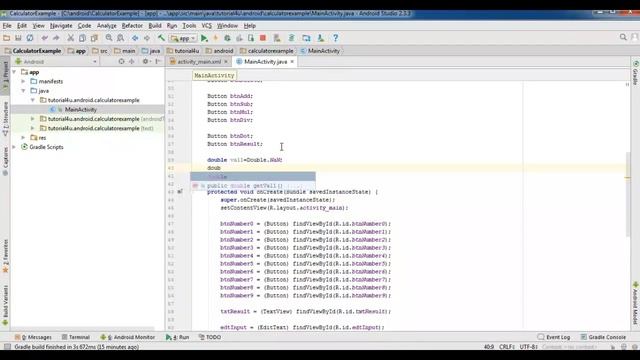The height and width of the screenshot is (360, 640).
Task: Click the Replace toolbar icon
Action: tap(121, 38)
